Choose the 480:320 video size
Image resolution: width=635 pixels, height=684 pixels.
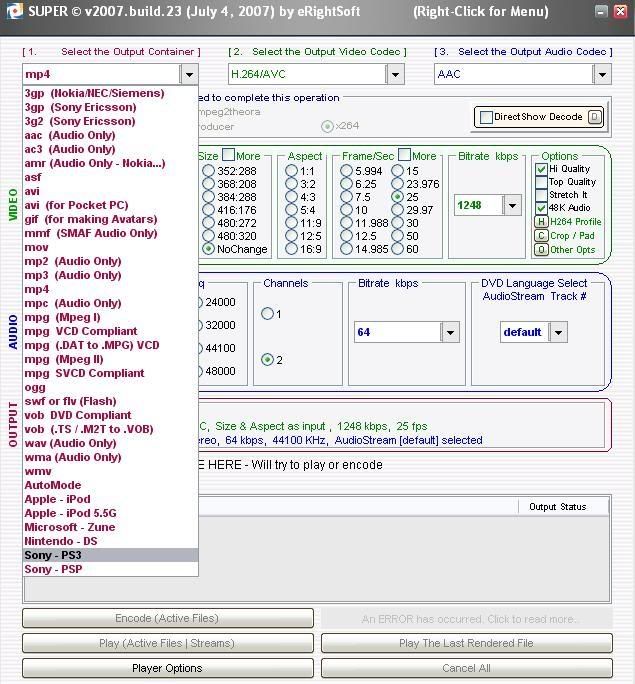pos(208,236)
